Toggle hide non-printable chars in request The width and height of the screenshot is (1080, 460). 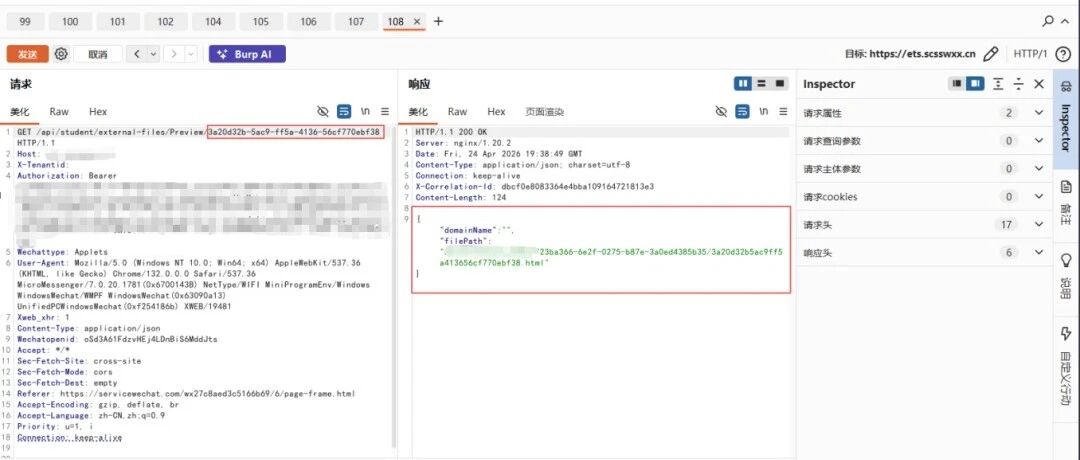pyautogui.click(x=322, y=112)
